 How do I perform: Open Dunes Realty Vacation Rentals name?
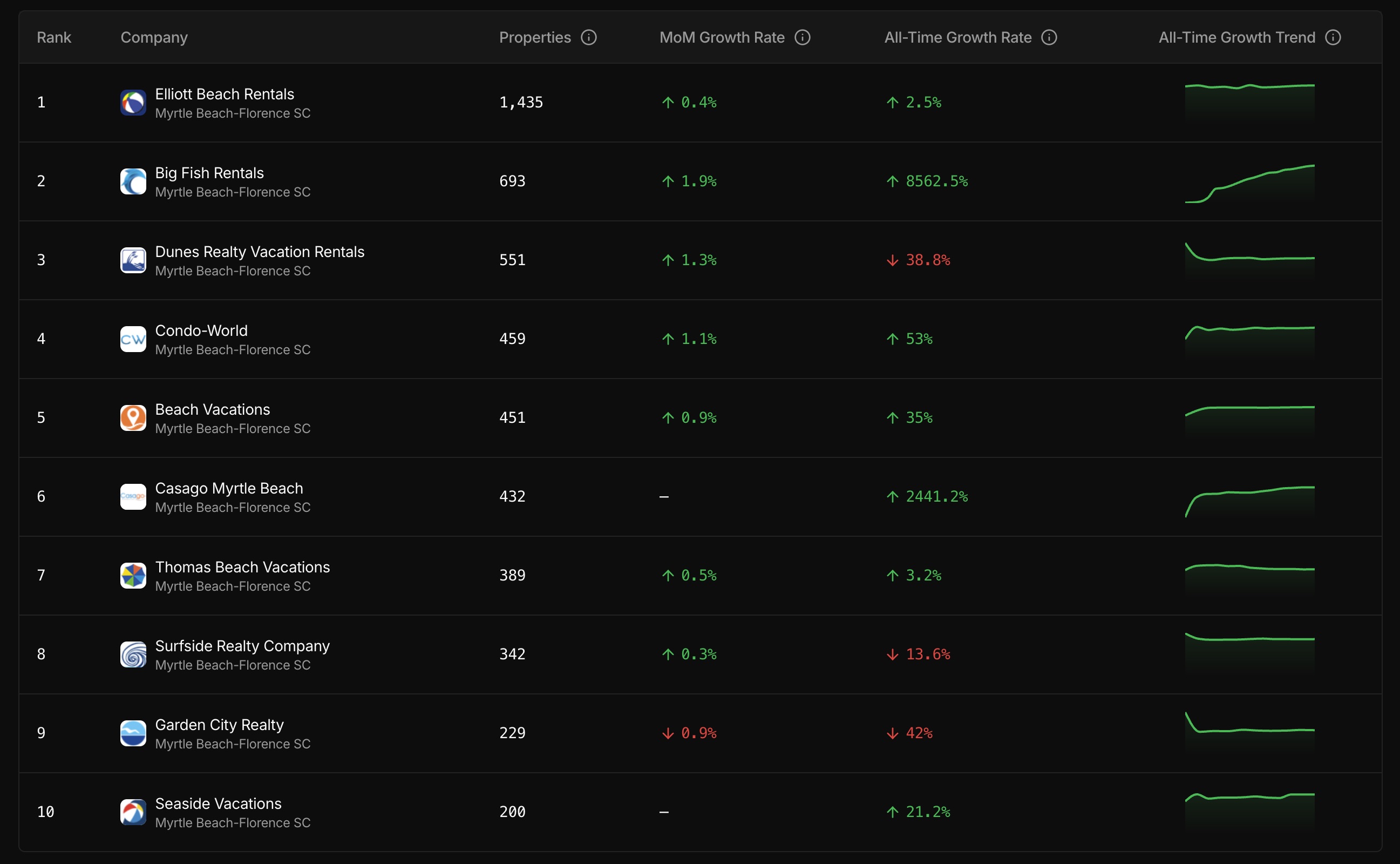pos(260,252)
